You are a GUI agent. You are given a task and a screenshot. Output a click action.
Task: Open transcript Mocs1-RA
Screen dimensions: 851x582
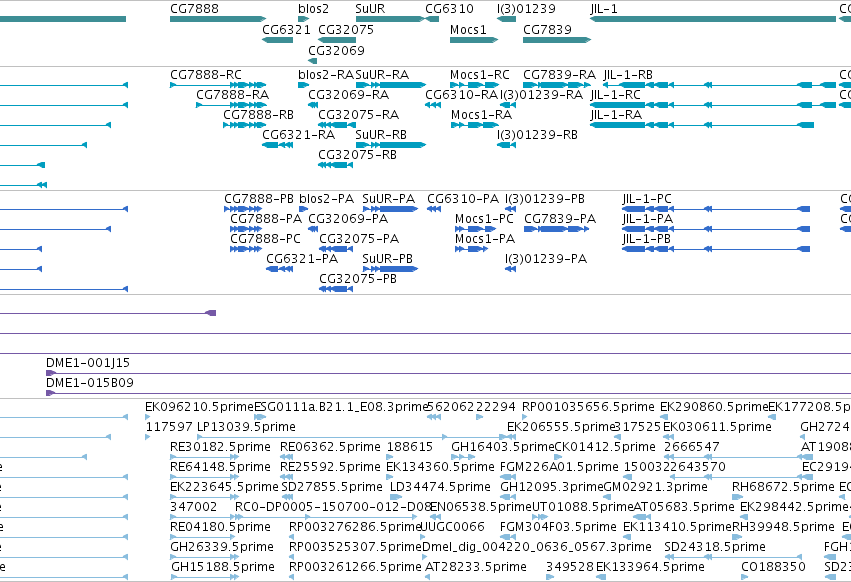point(481,115)
